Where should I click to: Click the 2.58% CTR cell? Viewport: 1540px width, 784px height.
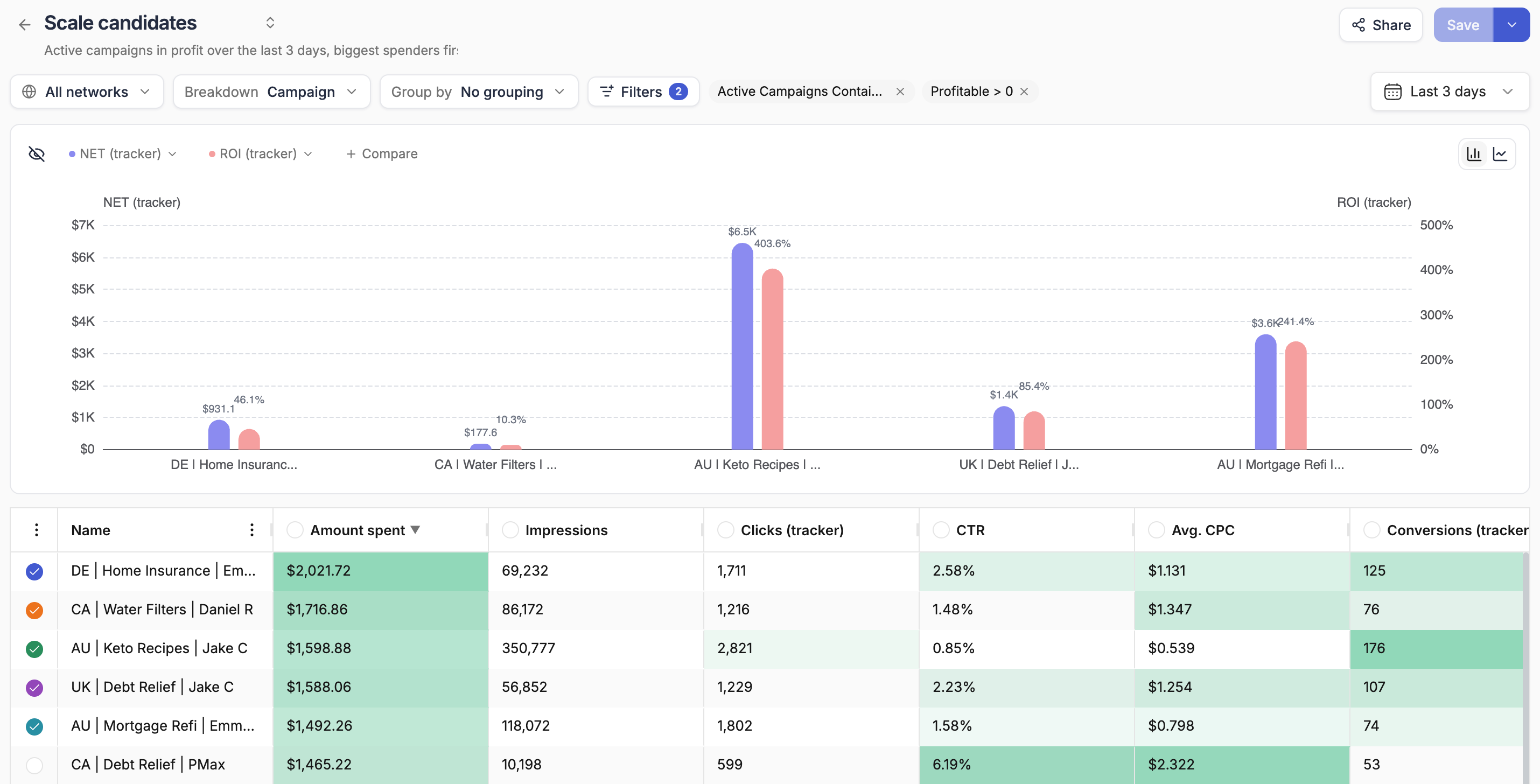[1026, 571]
